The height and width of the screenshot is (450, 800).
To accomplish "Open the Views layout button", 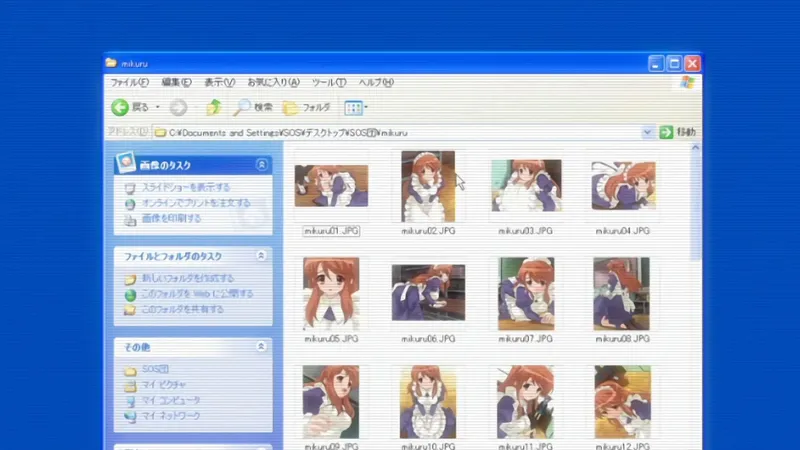I will coord(353,108).
